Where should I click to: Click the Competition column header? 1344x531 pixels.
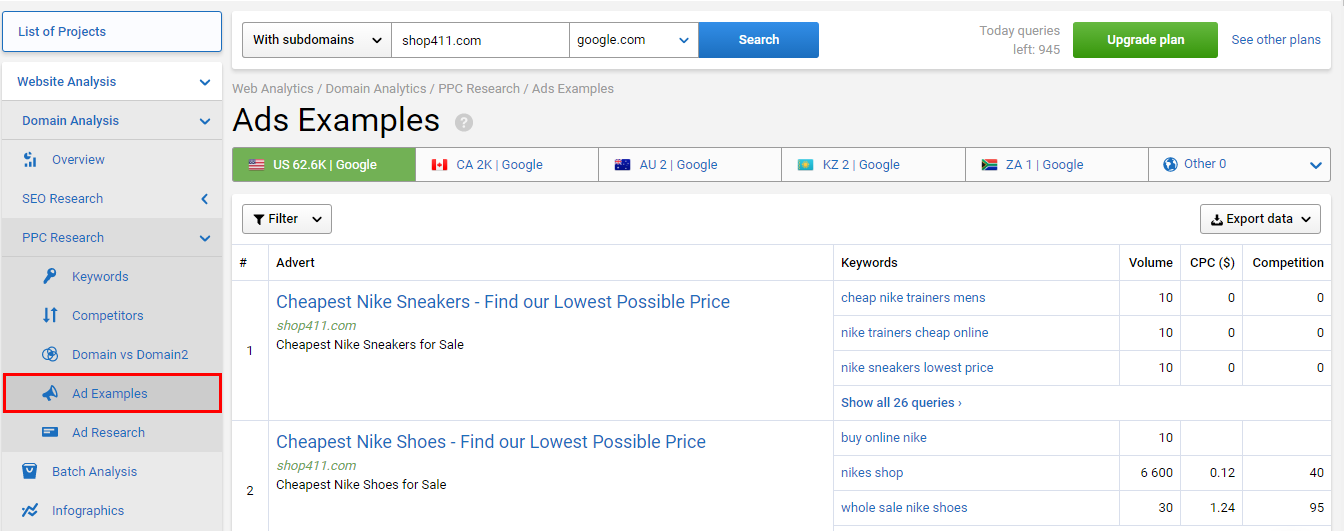click(1288, 263)
